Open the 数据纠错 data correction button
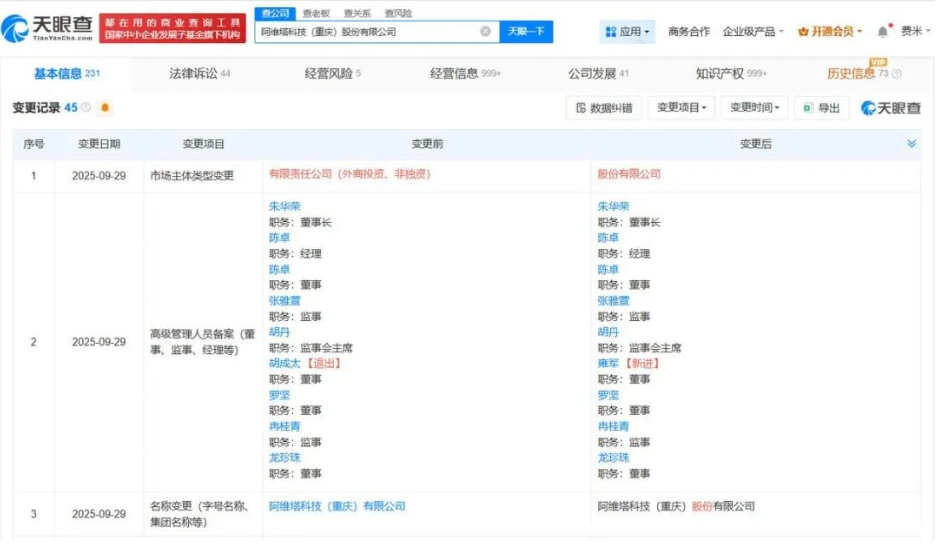 point(604,108)
